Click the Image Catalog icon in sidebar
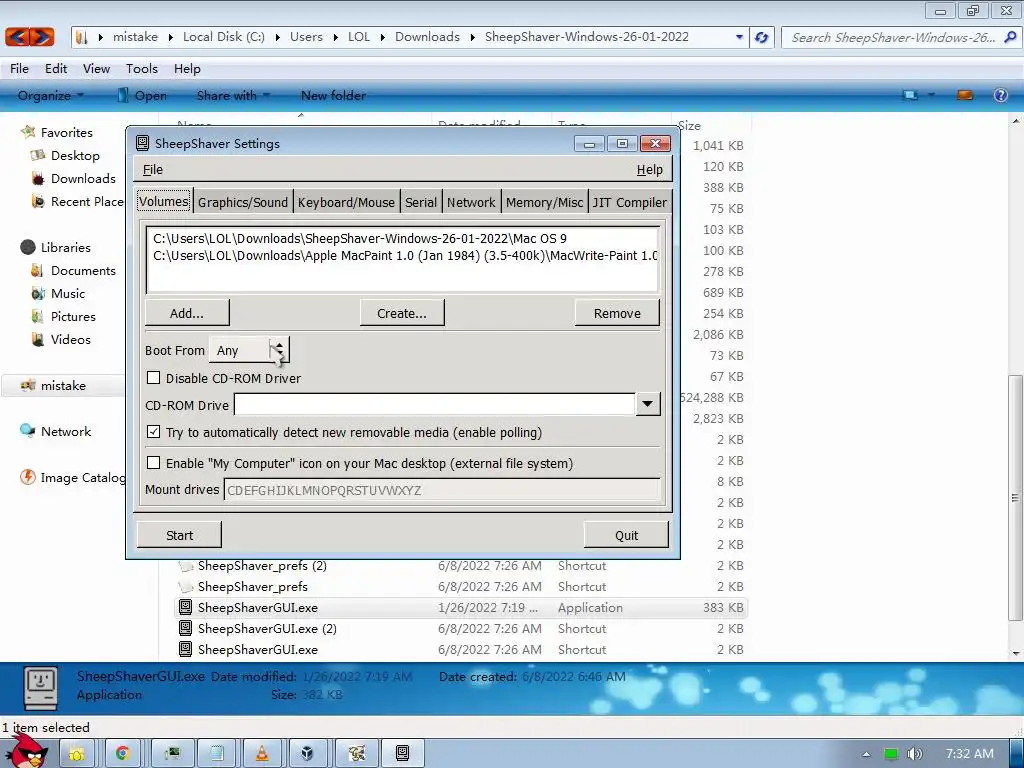This screenshot has height=768, width=1024. [x=27, y=477]
